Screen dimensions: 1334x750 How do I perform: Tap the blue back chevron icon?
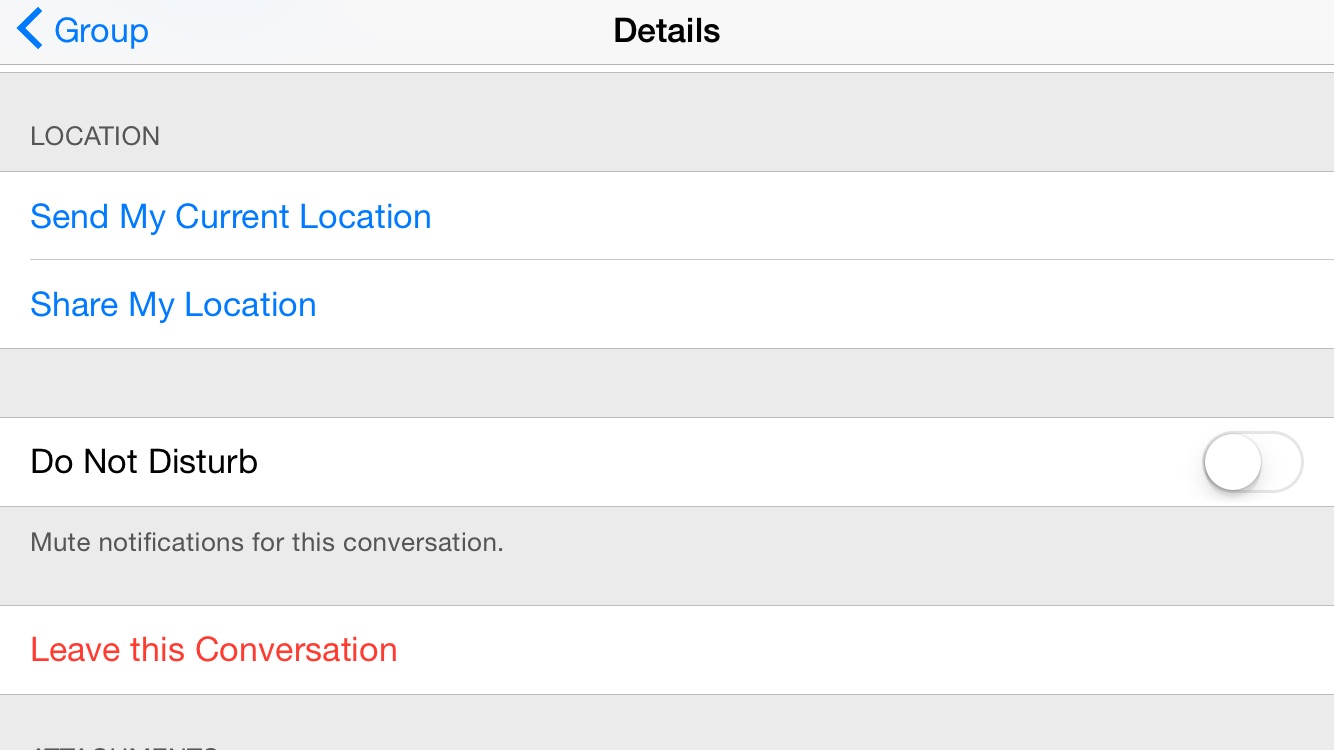(30, 29)
